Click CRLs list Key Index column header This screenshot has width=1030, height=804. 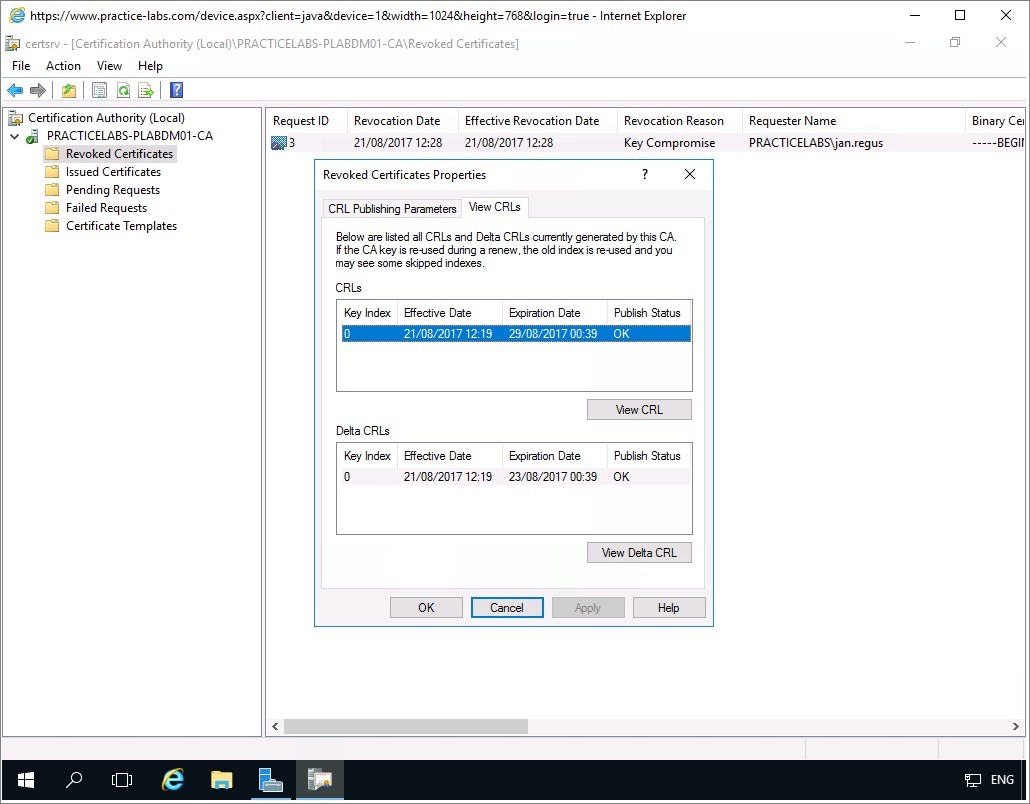(x=367, y=313)
